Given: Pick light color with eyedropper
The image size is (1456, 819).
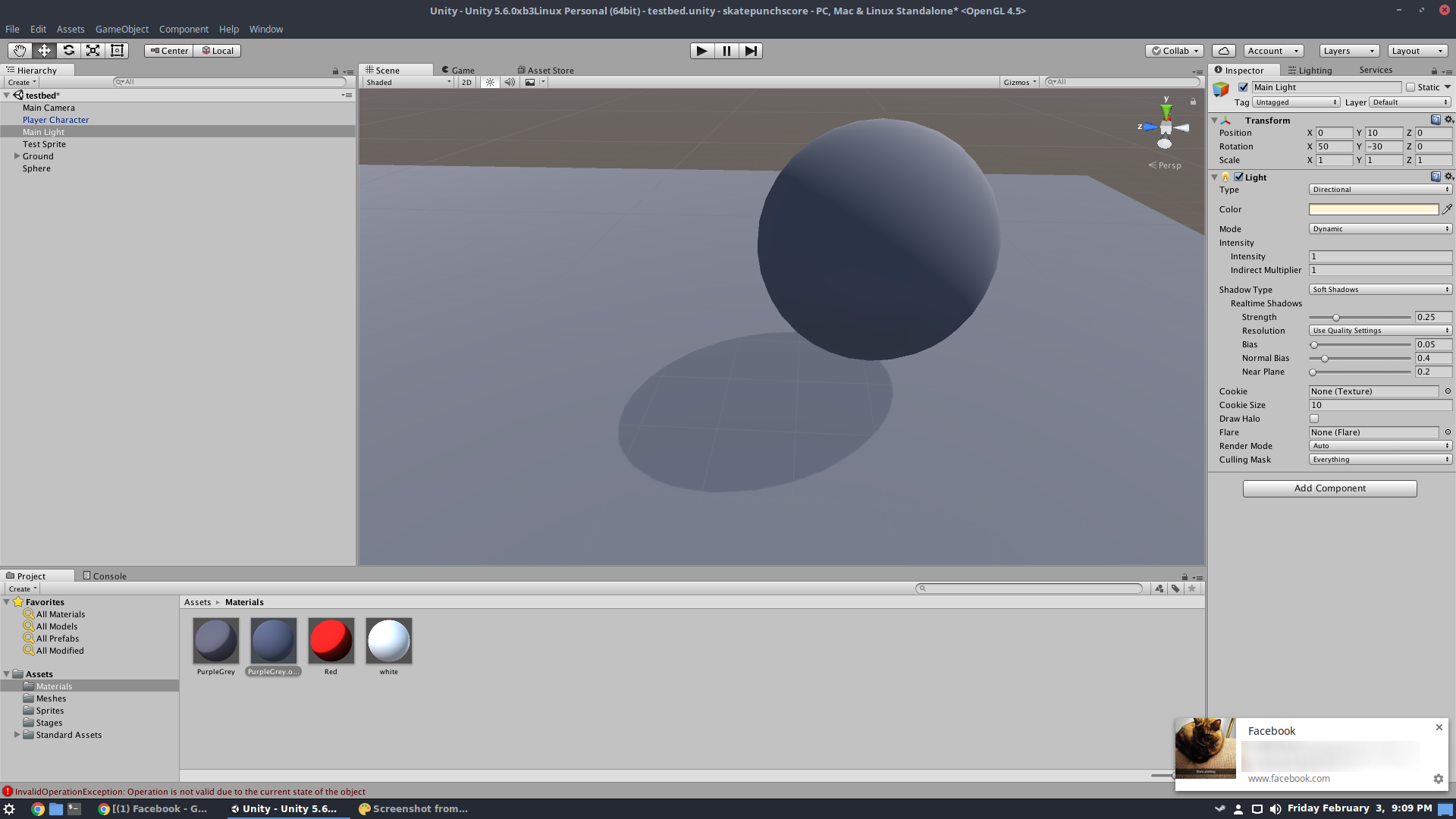Looking at the screenshot, I should (x=1447, y=209).
